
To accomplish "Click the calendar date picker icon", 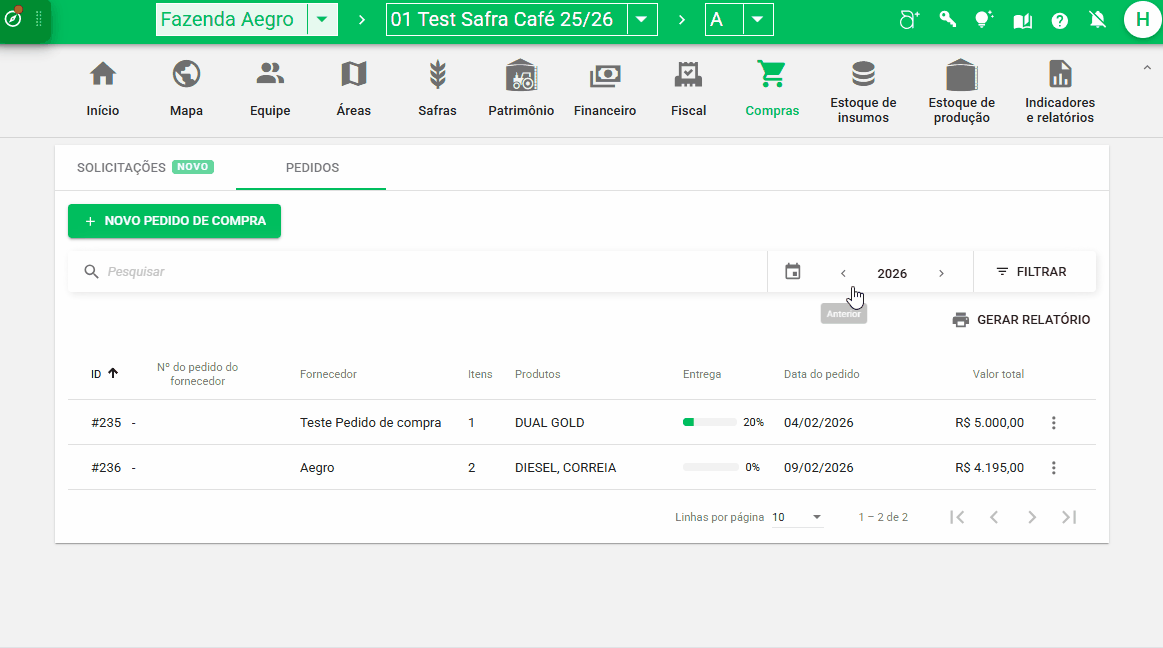I will tap(793, 272).
